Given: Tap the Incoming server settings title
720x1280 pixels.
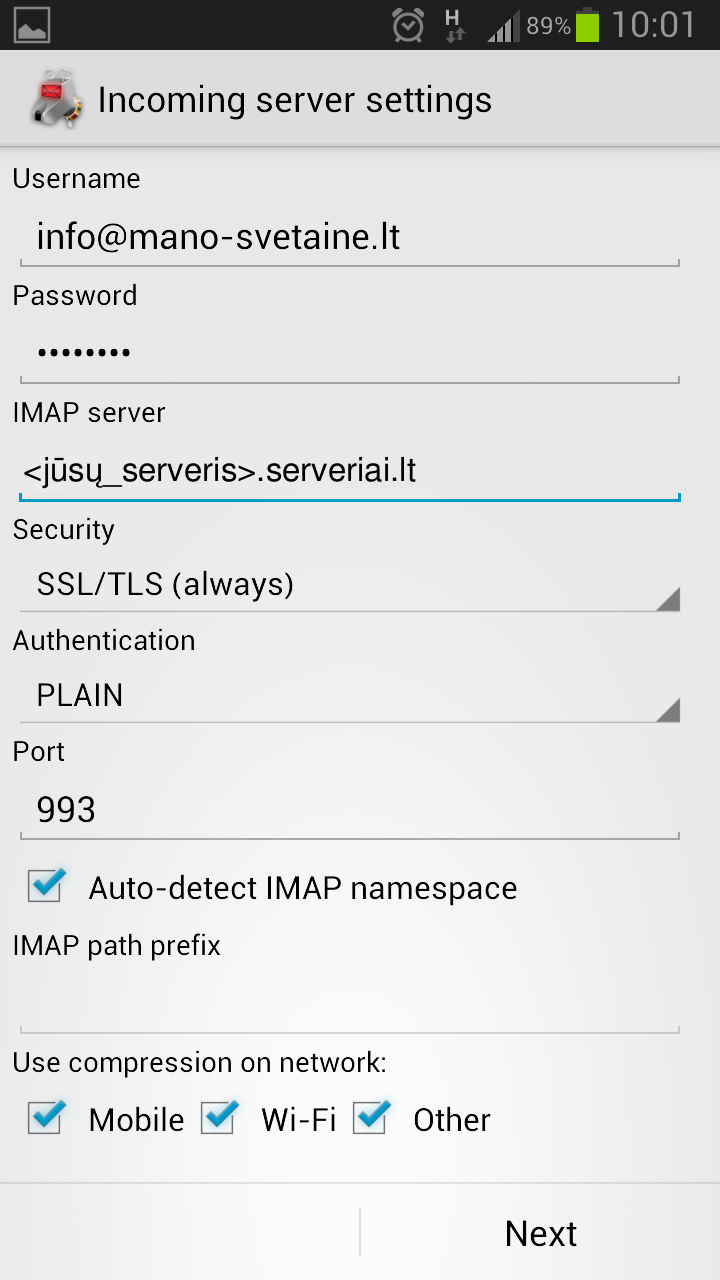Looking at the screenshot, I should pos(295,100).
